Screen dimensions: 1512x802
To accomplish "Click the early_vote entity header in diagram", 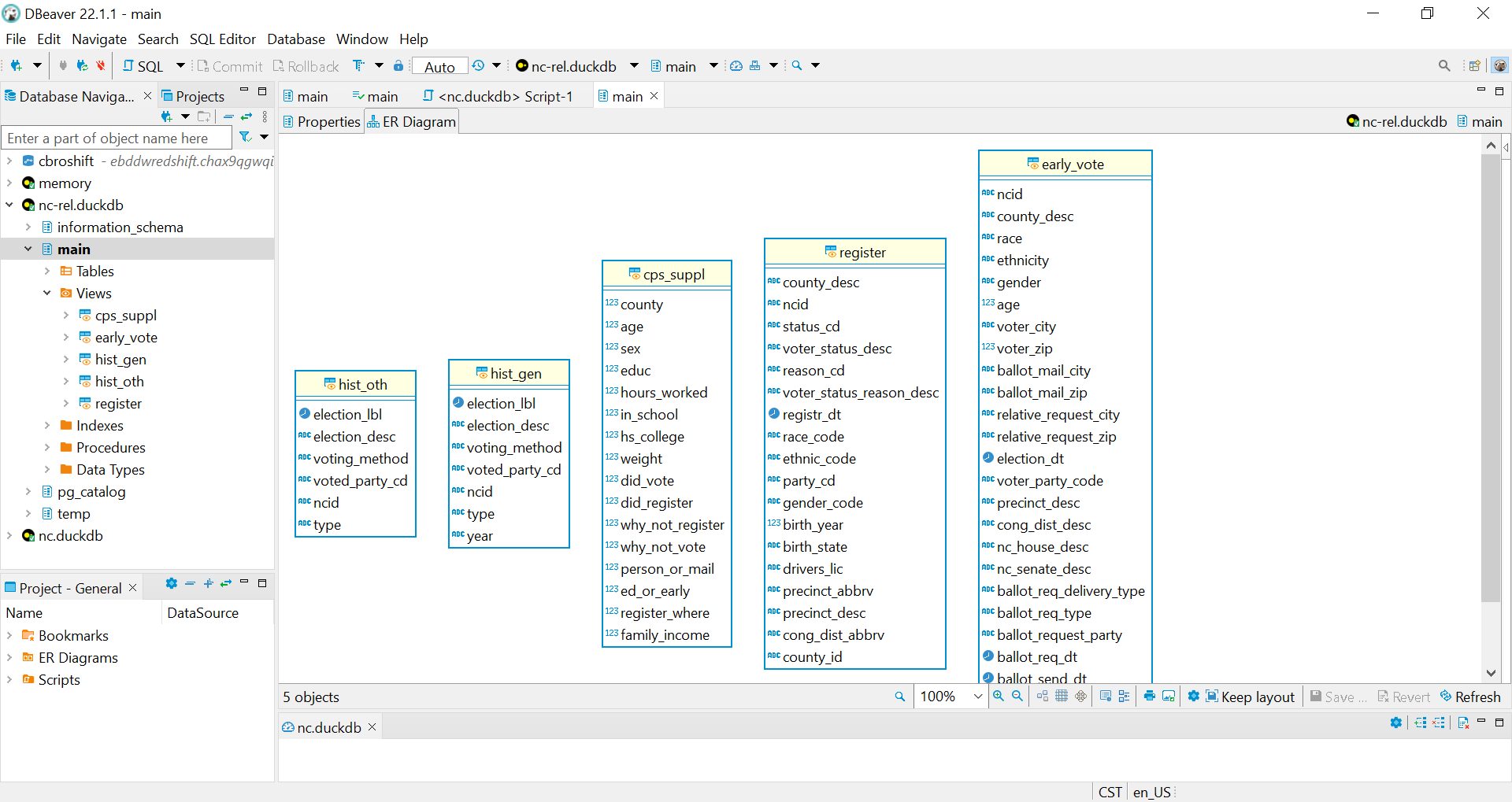I will [1065, 164].
